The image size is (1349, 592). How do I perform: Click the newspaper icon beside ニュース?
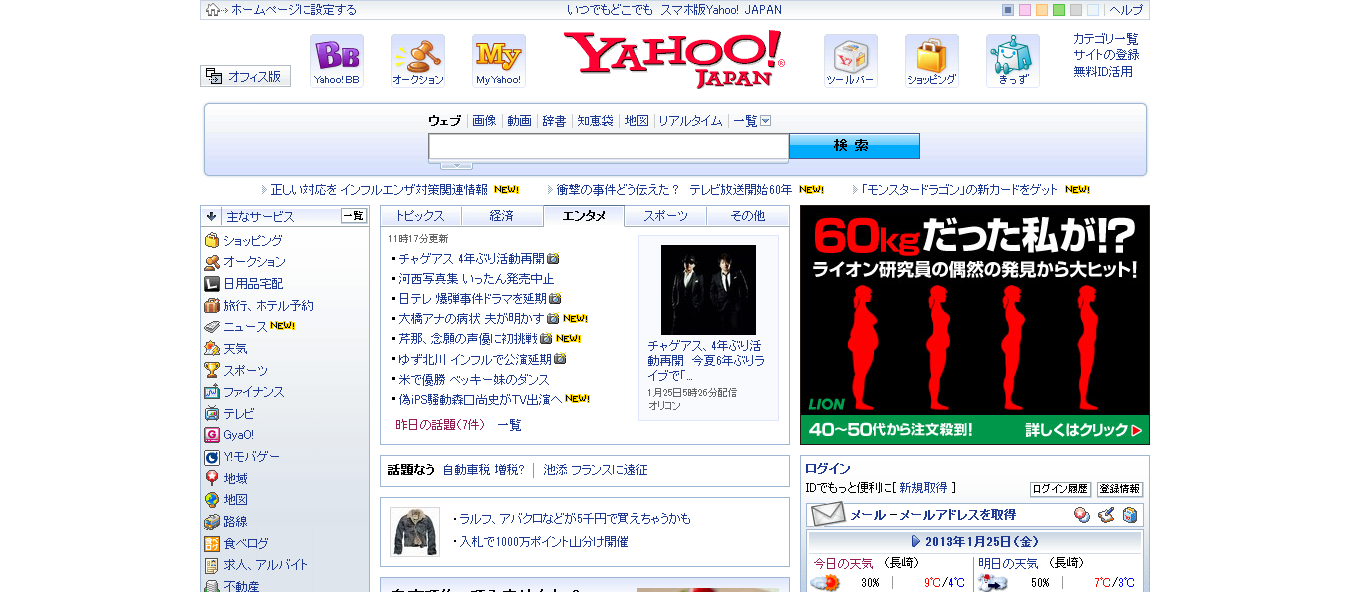pos(212,327)
